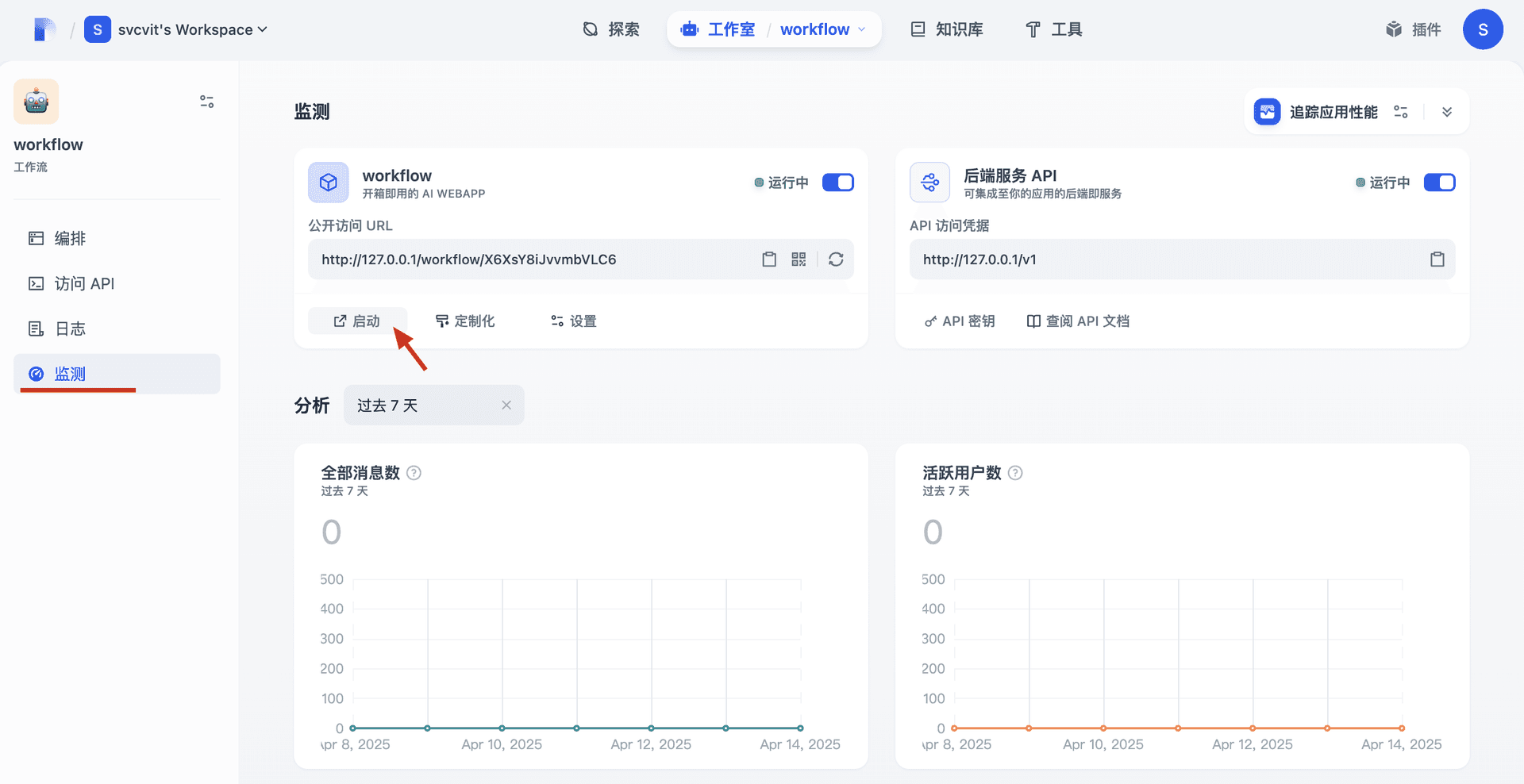
Task: Toggle the workflow WEBAPP 运行中 switch
Action: click(x=838, y=182)
